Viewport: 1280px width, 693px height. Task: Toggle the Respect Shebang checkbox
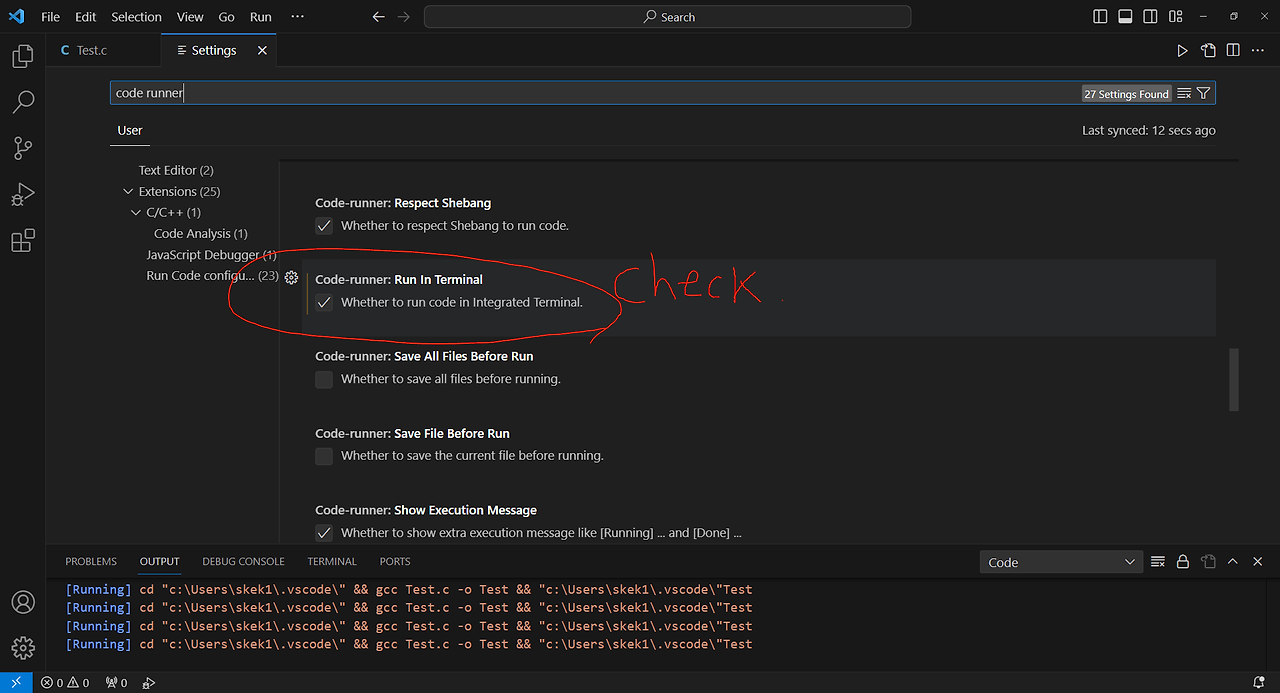(x=324, y=226)
